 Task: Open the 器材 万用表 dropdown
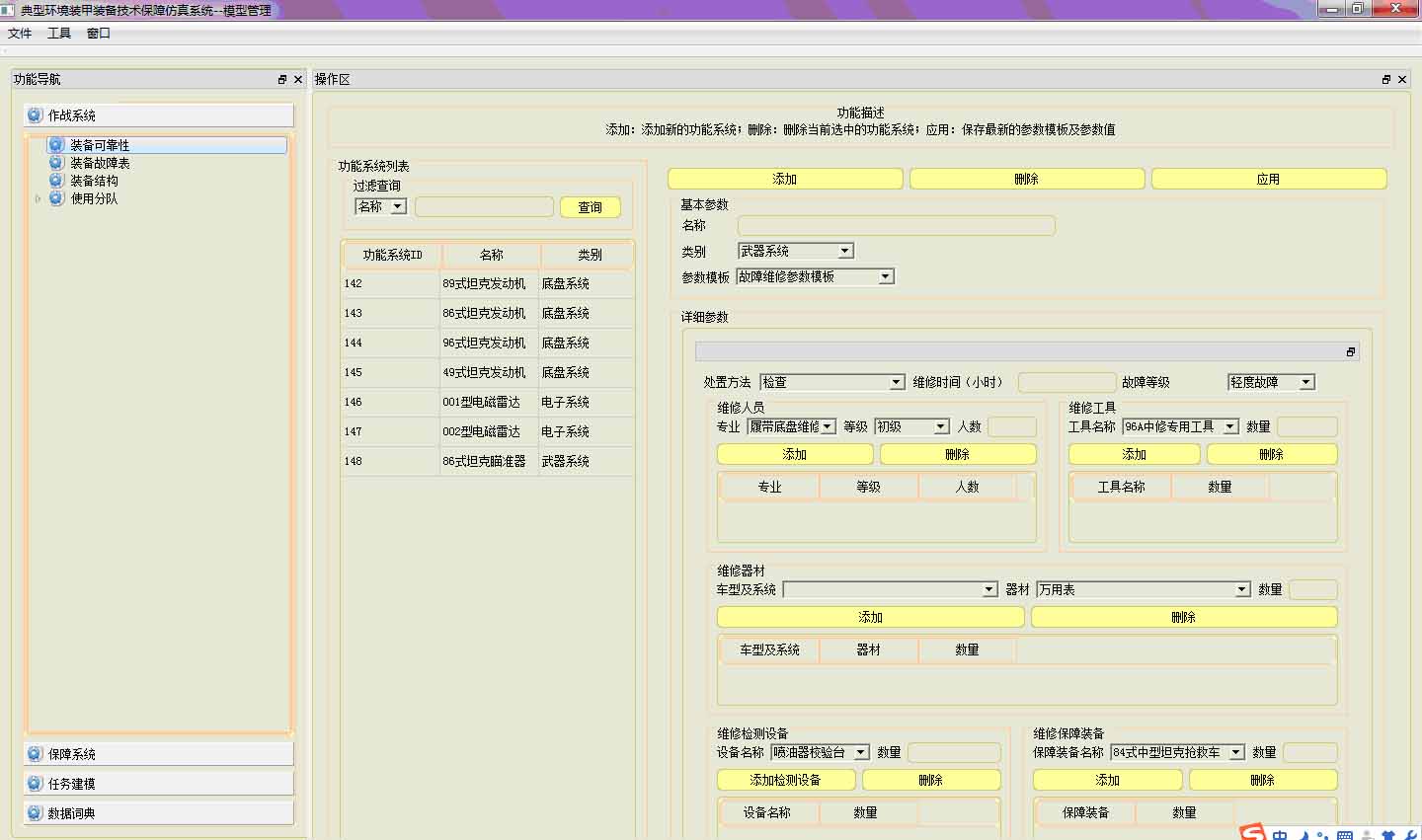coord(1242,589)
